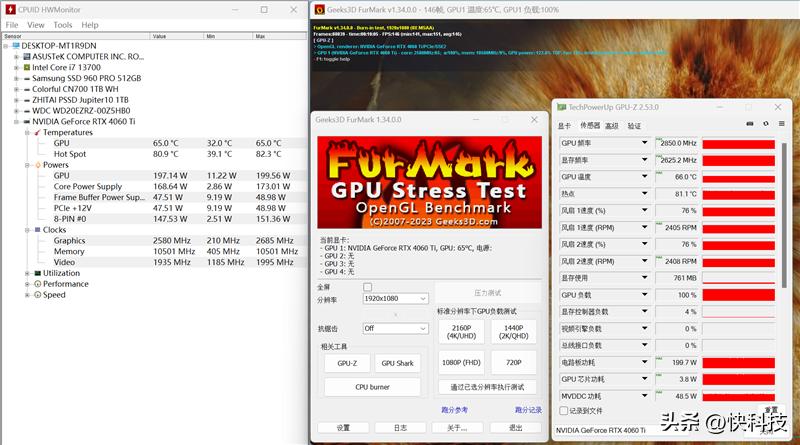Image resolution: width=800 pixels, height=445 pixels.
Task: Click the ASUSTeK motherboard icon in HWMonitor
Action: [x=27, y=57]
